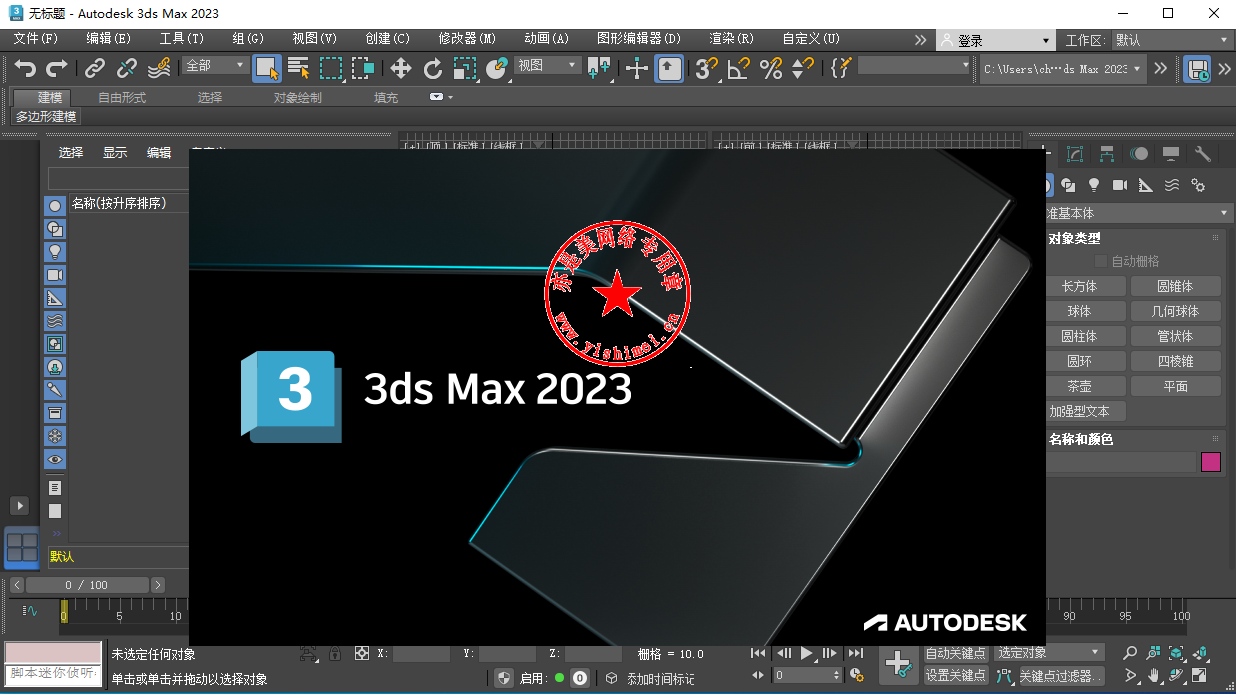The height and width of the screenshot is (694, 1236).
Task: Open the Hierarchy tab in command panel
Action: pyautogui.click(x=1107, y=154)
